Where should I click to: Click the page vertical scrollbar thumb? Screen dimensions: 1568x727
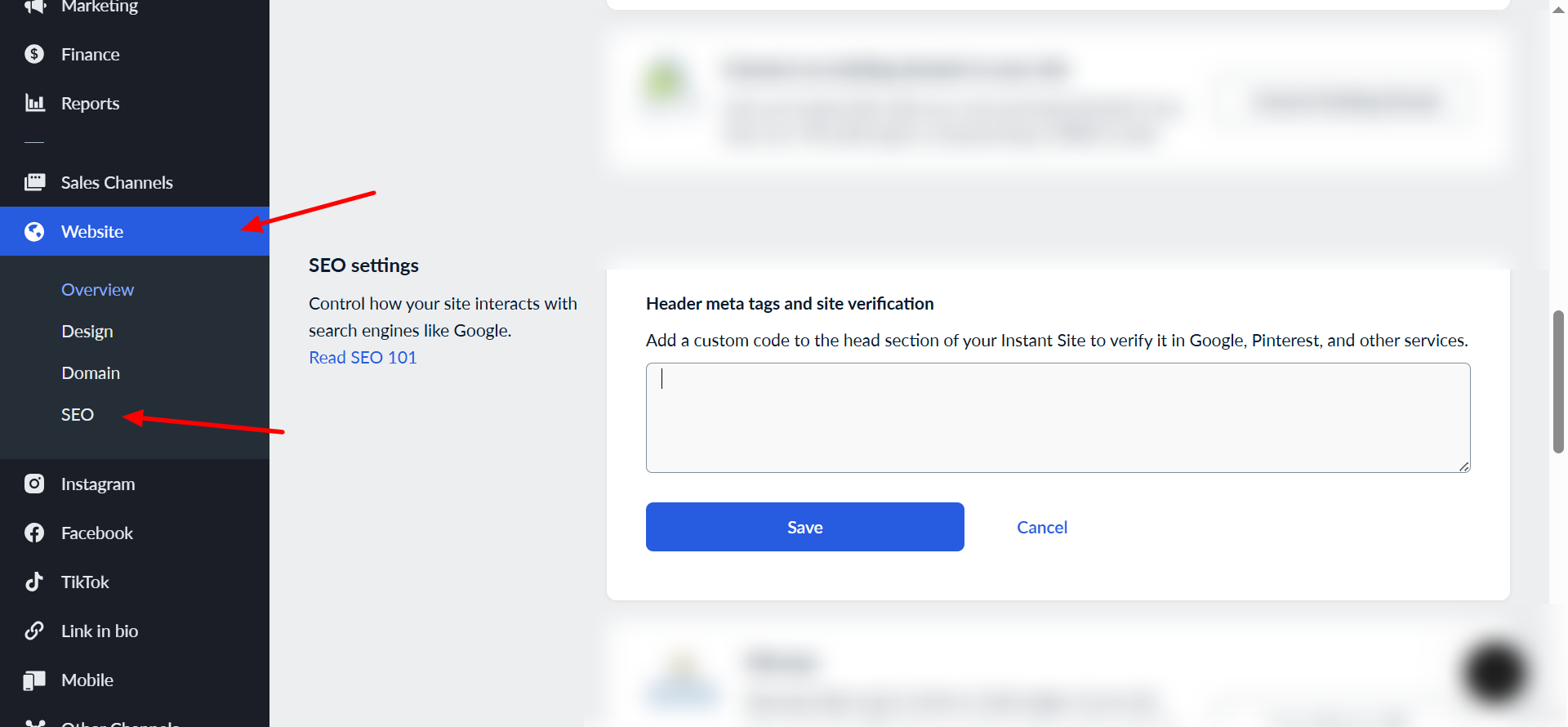click(1558, 381)
